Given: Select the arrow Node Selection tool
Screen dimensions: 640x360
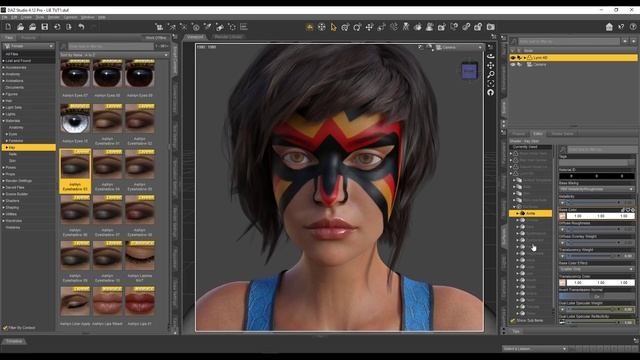Looking at the screenshot, I should pos(333,27).
